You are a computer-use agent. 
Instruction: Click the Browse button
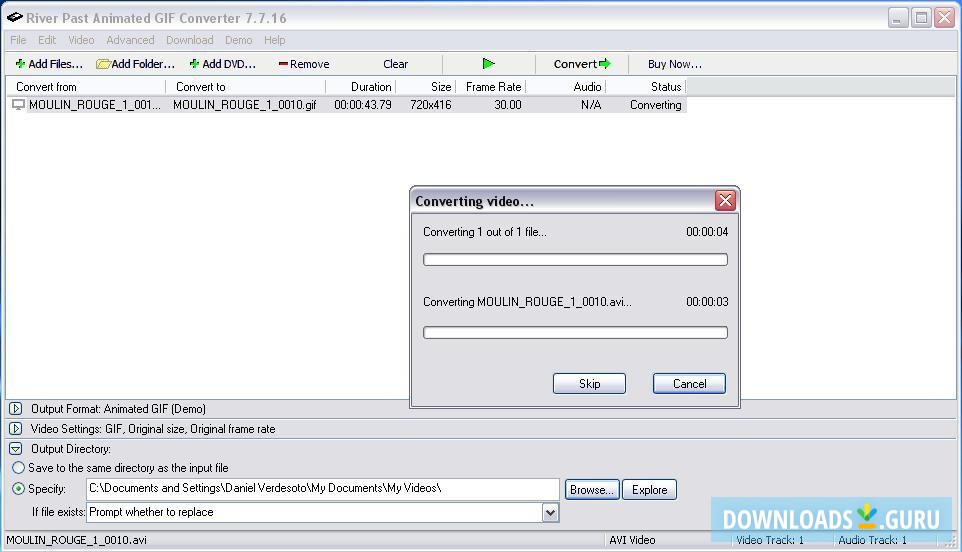click(x=592, y=489)
